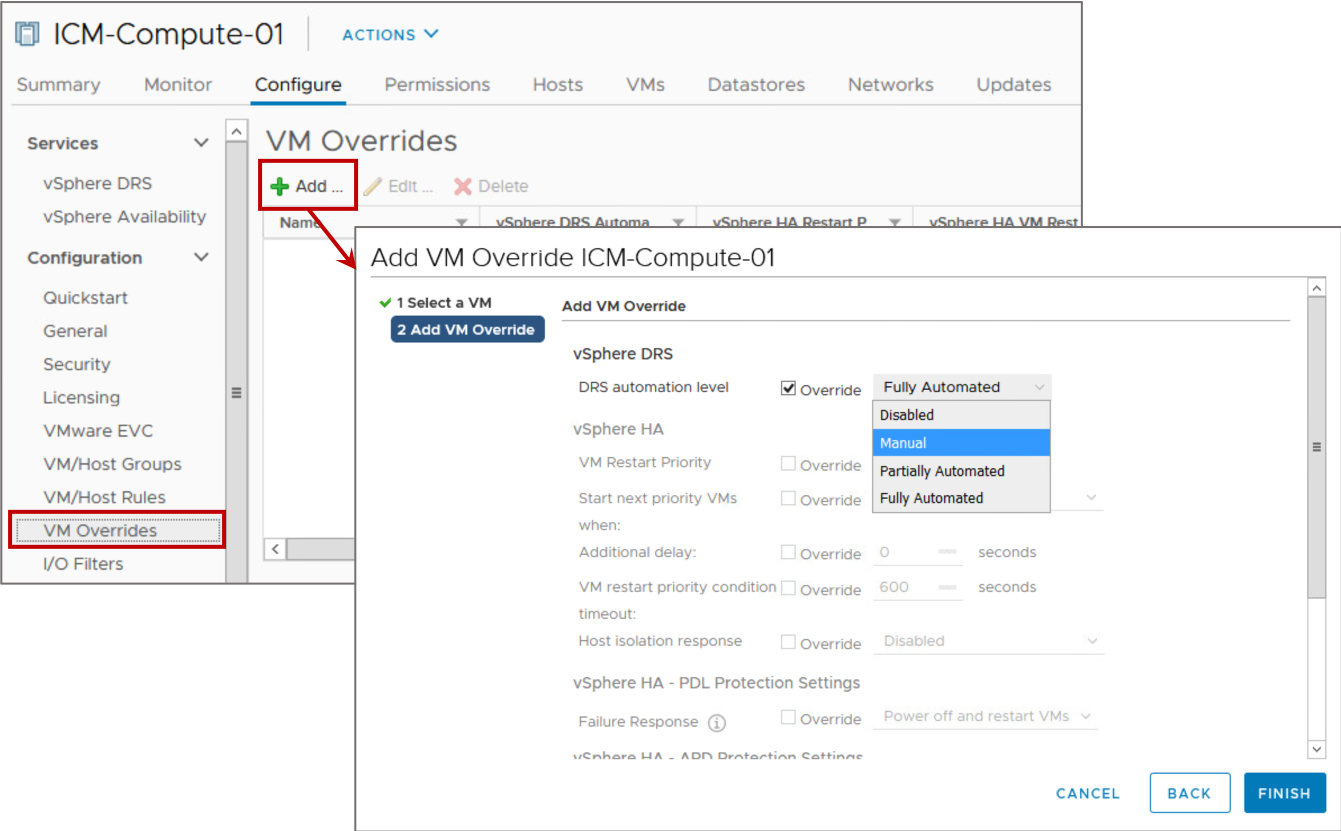Open I/O Filters in the sidebar
The height and width of the screenshot is (831, 1341).
(x=84, y=563)
